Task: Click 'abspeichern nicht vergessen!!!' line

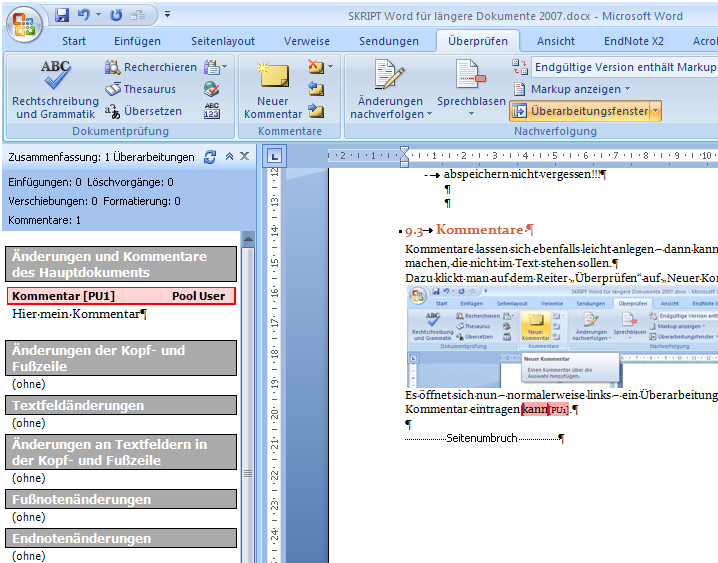Action: [x=525, y=174]
